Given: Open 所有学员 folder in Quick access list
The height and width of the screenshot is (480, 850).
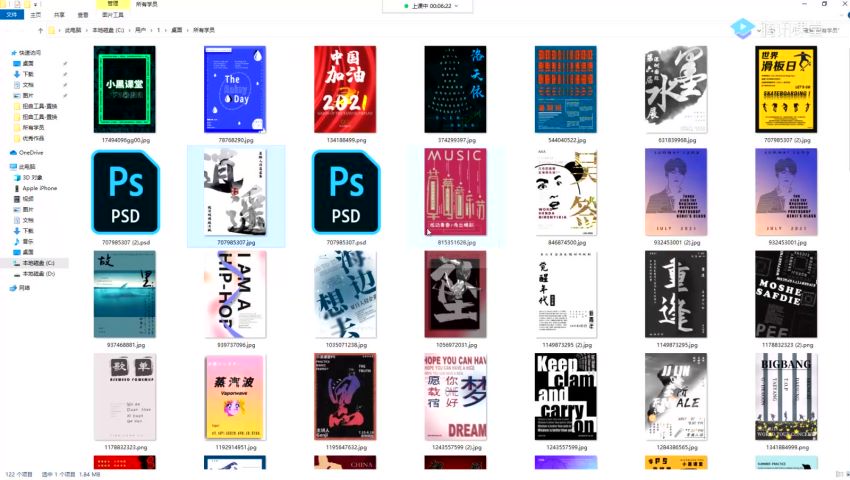Looking at the screenshot, I should pos(29,127).
